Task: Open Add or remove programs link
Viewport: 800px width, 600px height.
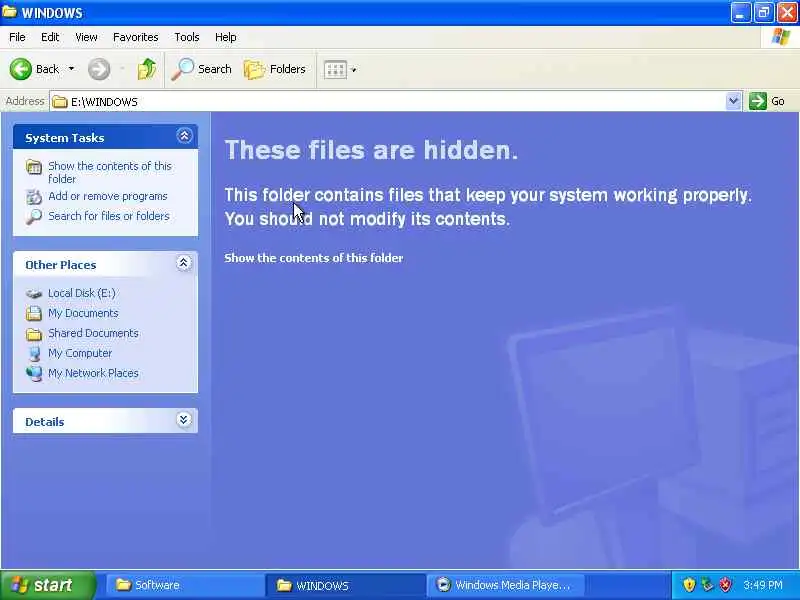Action: click(x=108, y=196)
